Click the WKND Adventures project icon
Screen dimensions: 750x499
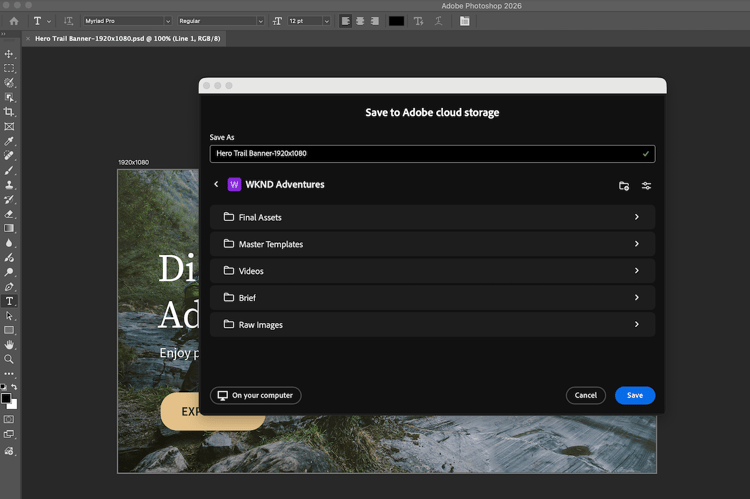point(234,184)
